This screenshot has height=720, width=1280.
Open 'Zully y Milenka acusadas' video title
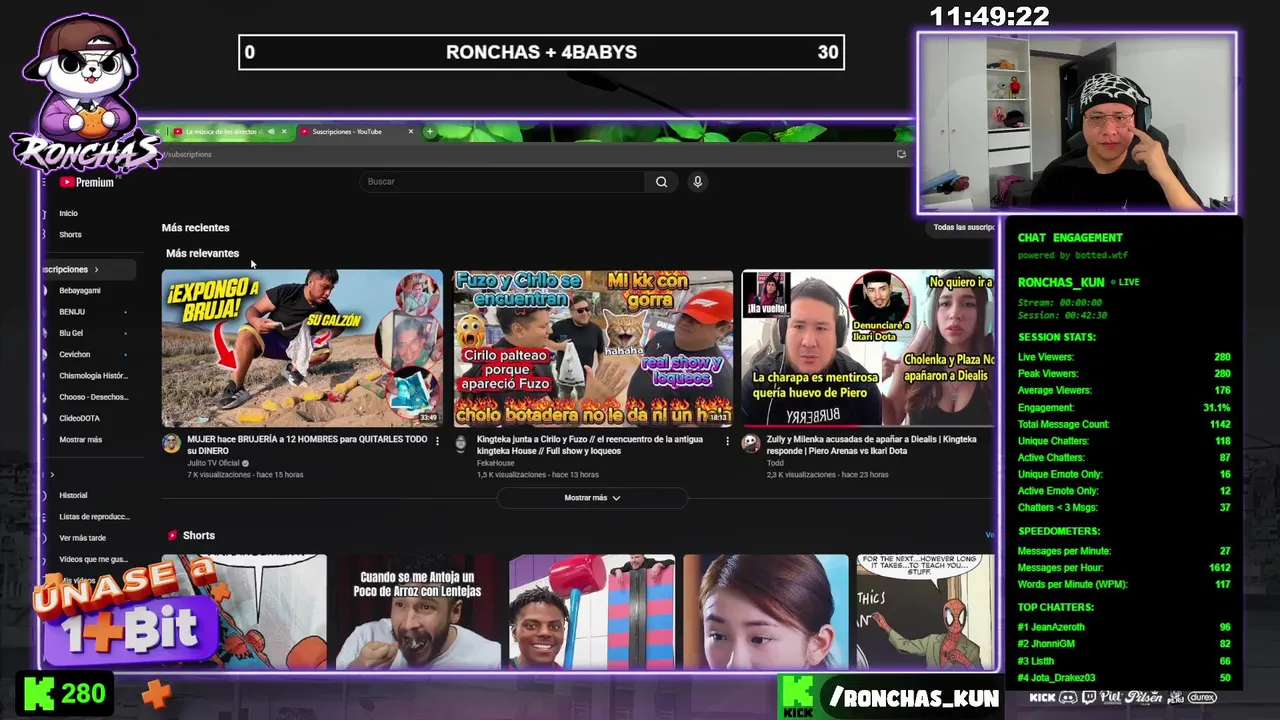click(x=871, y=445)
